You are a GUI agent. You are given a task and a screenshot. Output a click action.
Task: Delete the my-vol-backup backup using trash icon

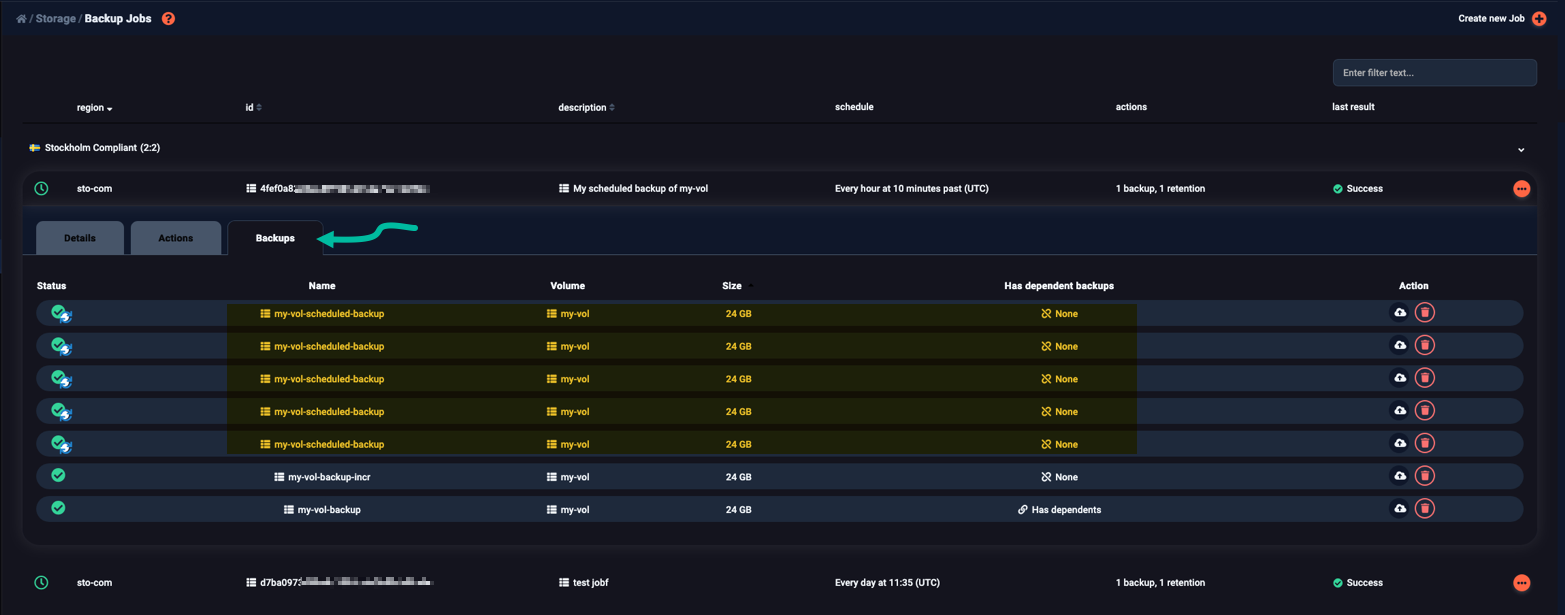coord(1425,509)
